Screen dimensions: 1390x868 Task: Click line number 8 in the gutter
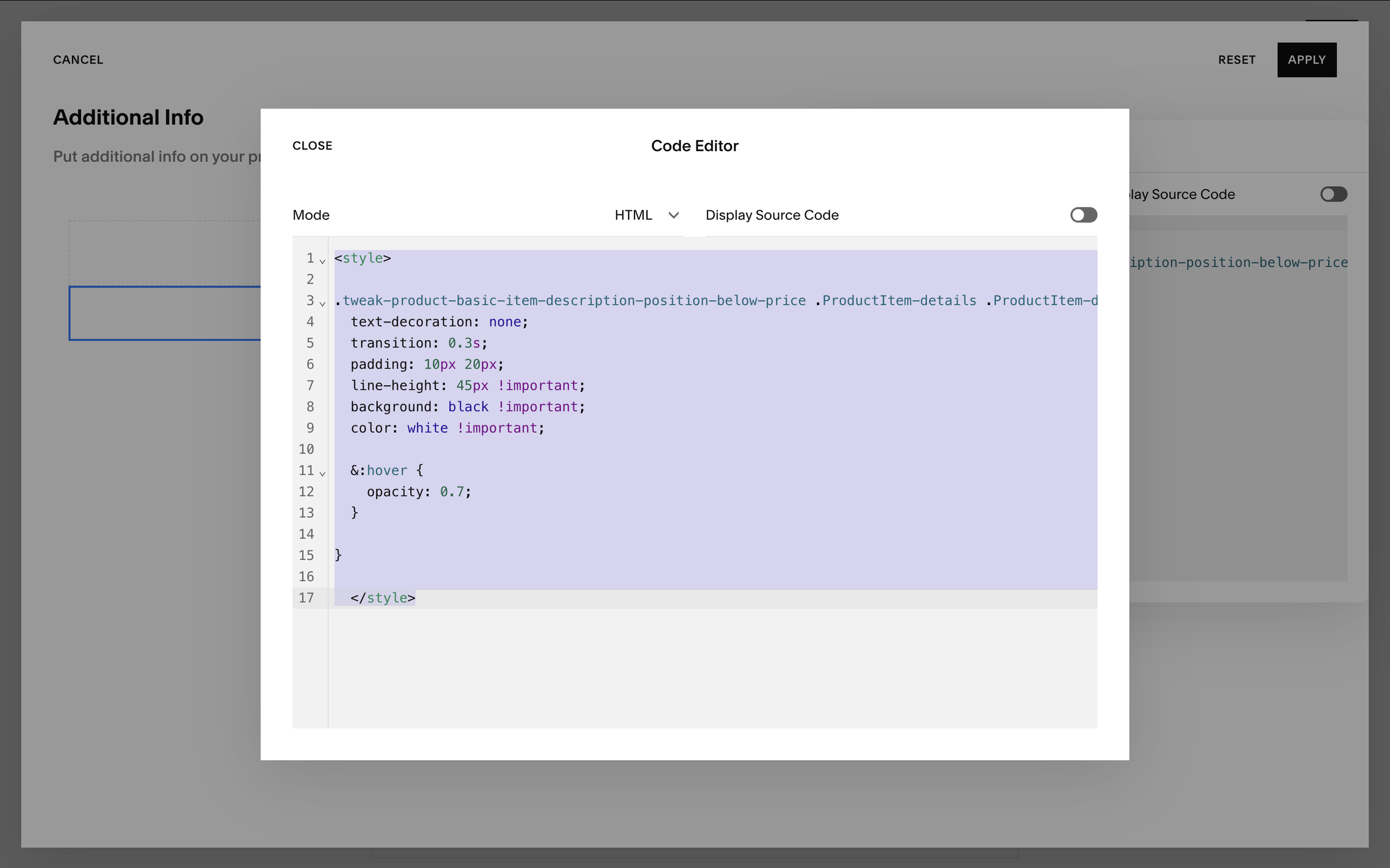pyautogui.click(x=310, y=407)
